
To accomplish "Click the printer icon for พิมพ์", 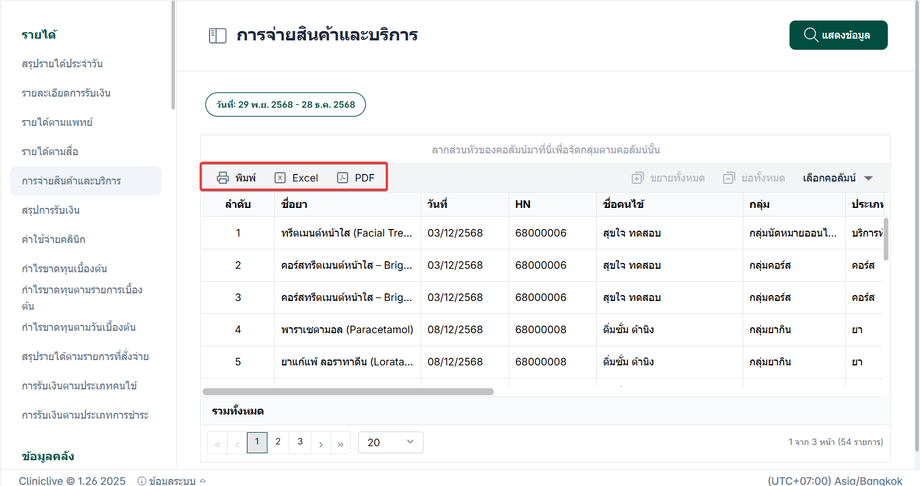I will click(x=223, y=178).
